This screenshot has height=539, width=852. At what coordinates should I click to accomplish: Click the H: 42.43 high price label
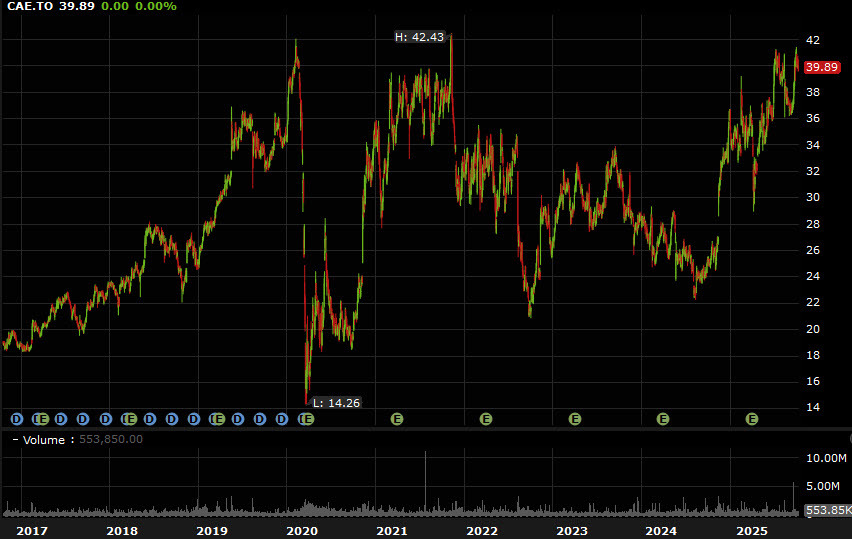coord(419,37)
